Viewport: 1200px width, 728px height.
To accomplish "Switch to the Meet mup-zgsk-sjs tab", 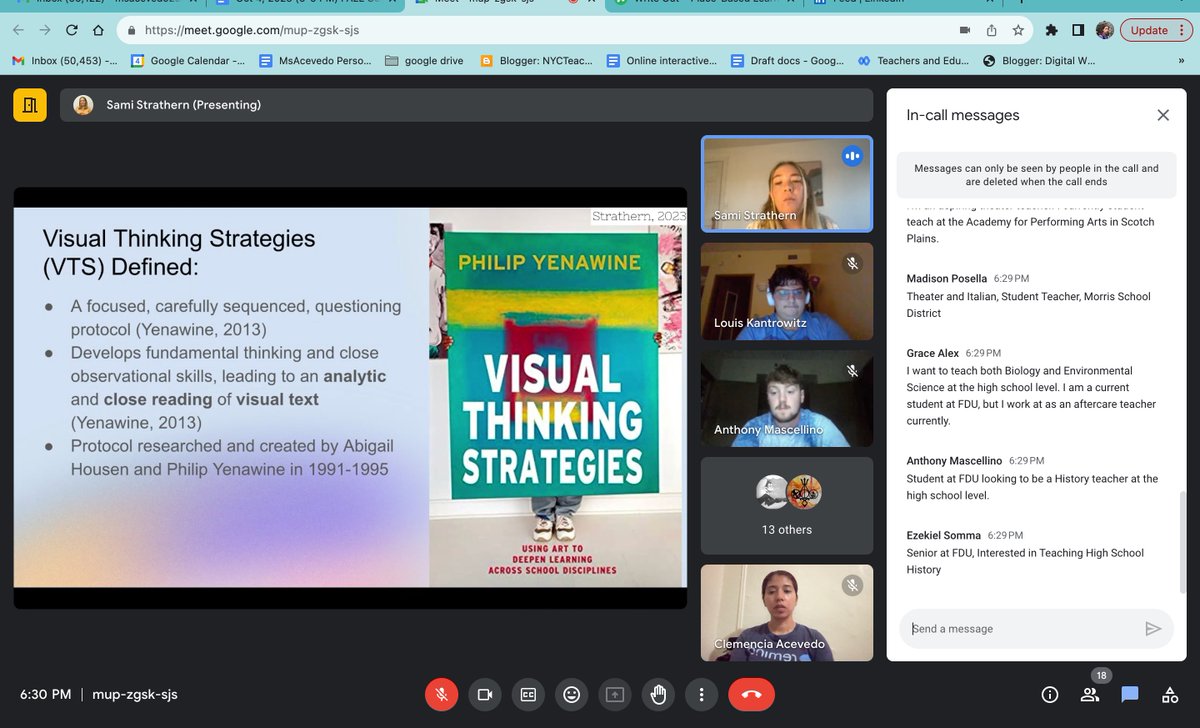I will click(505, 4).
